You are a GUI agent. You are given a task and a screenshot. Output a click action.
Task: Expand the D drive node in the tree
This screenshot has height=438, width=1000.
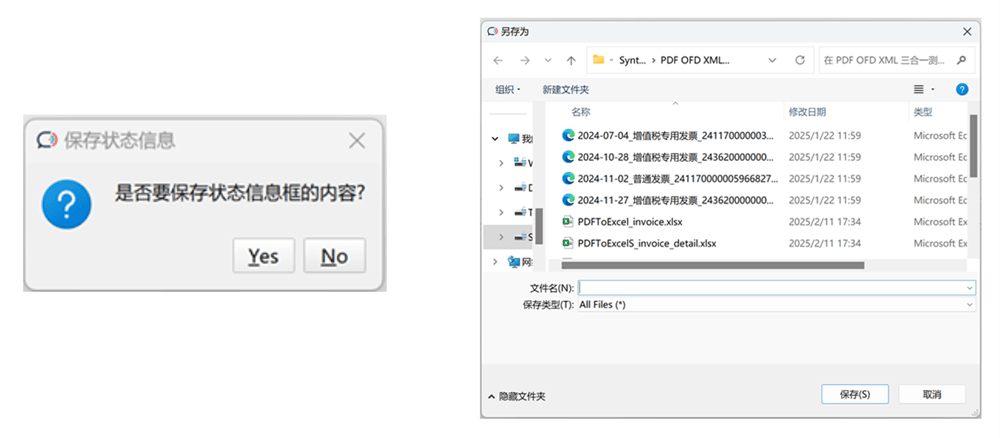coord(502,187)
